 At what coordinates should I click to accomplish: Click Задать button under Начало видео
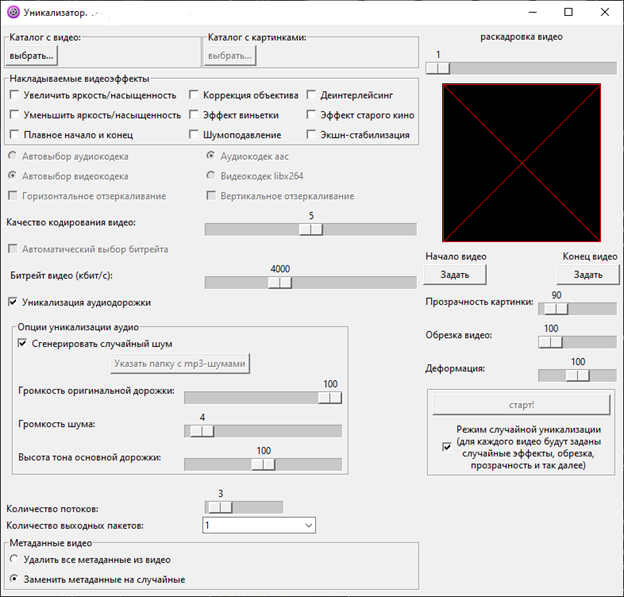(455, 274)
